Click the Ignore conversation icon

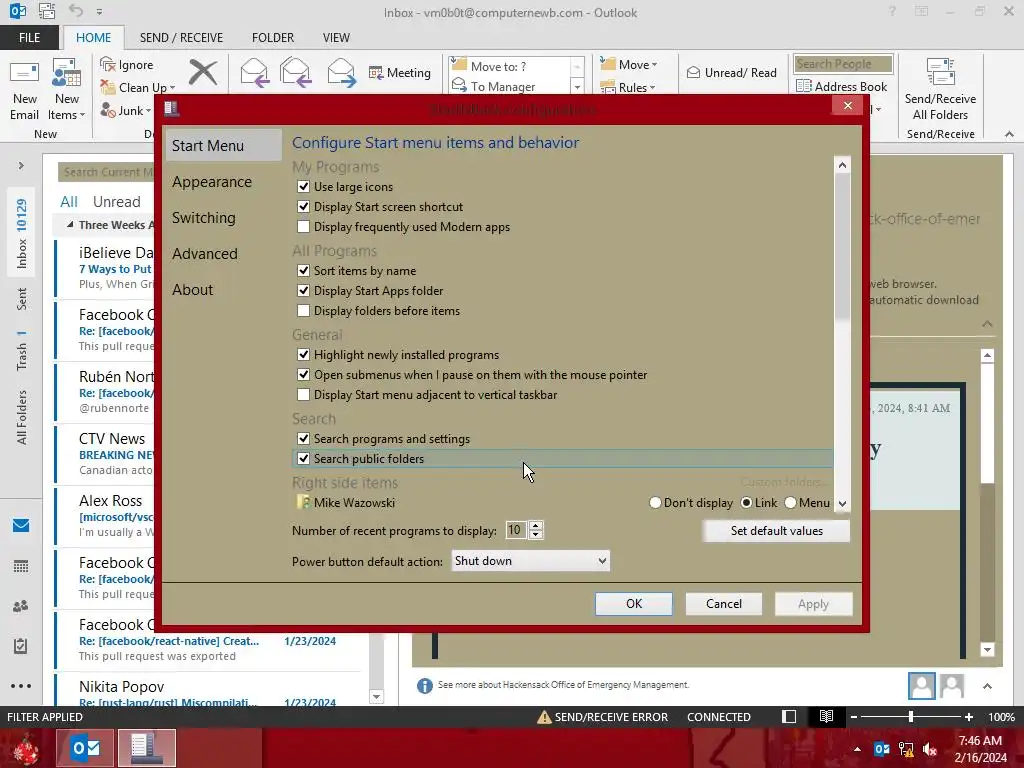108,64
